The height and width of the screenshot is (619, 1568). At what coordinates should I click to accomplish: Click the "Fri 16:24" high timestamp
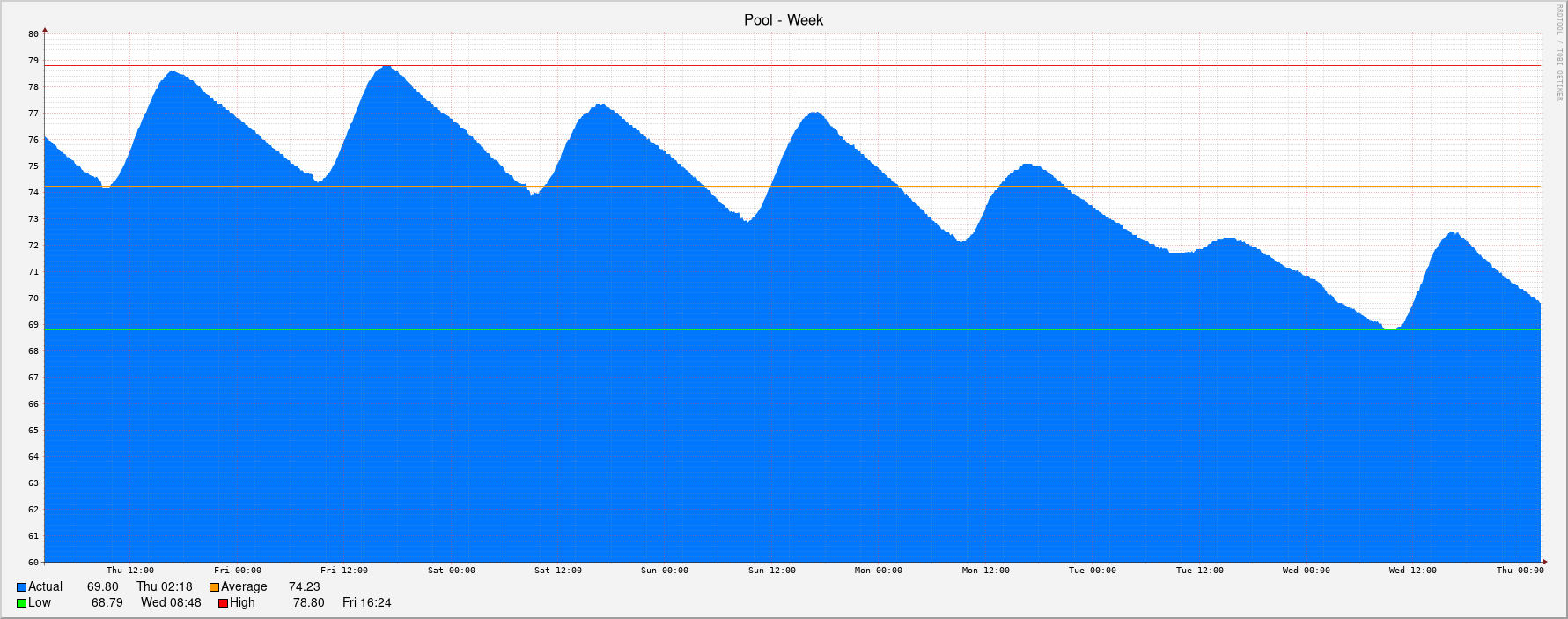(x=366, y=602)
